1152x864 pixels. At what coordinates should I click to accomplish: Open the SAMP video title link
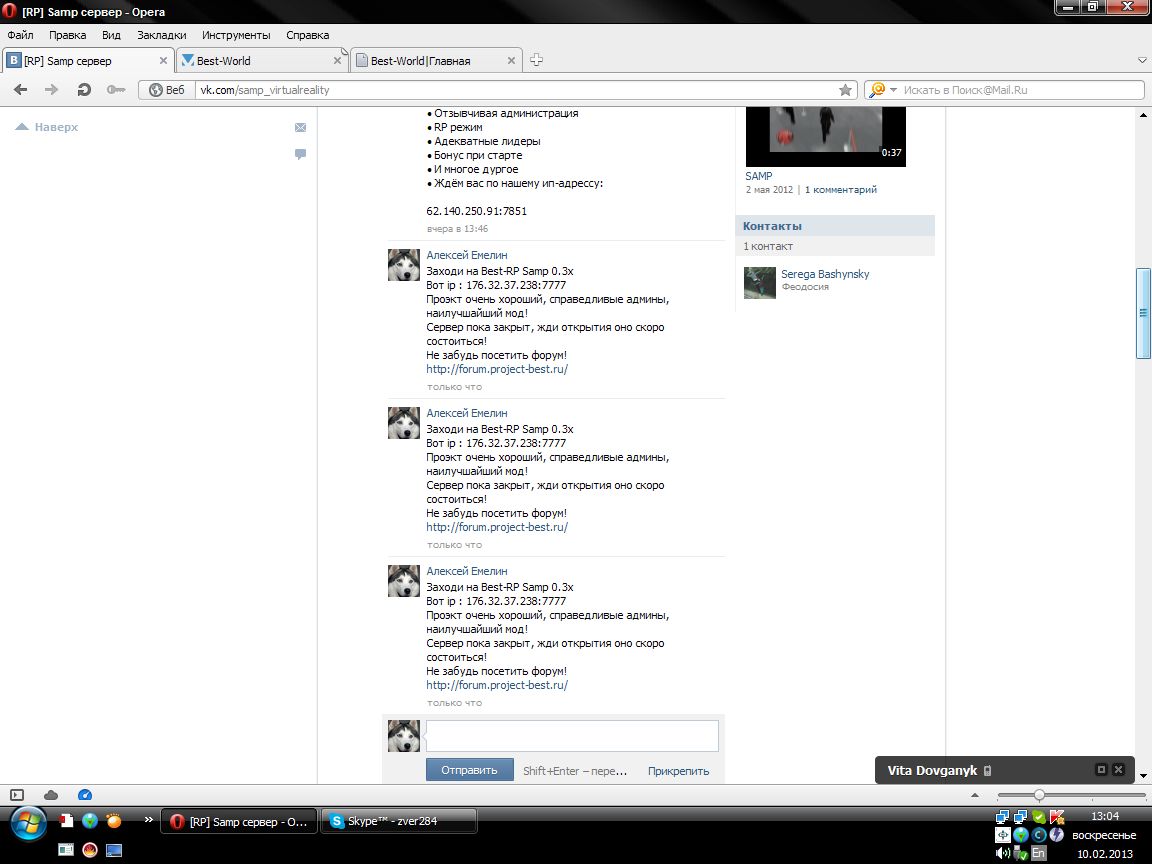click(758, 176)
